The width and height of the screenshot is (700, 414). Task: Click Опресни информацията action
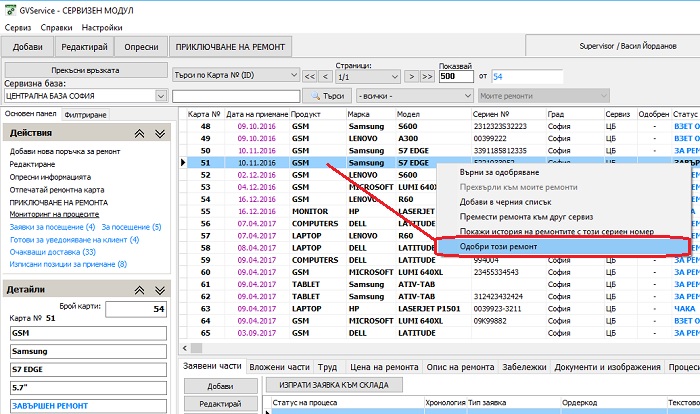tap(50, 177)
